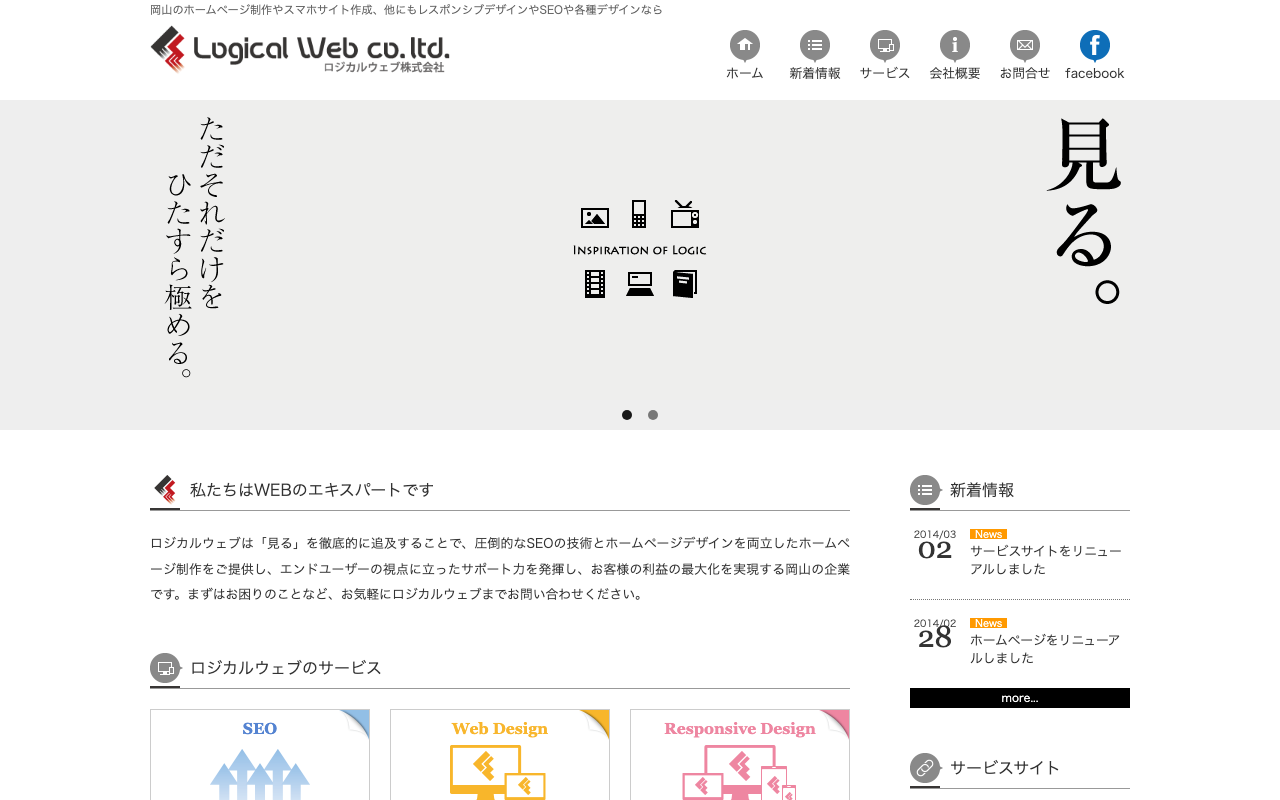
Task: Click the intro paragraph starting ロジカルウェブは
Action: click(x=500, y=568)
